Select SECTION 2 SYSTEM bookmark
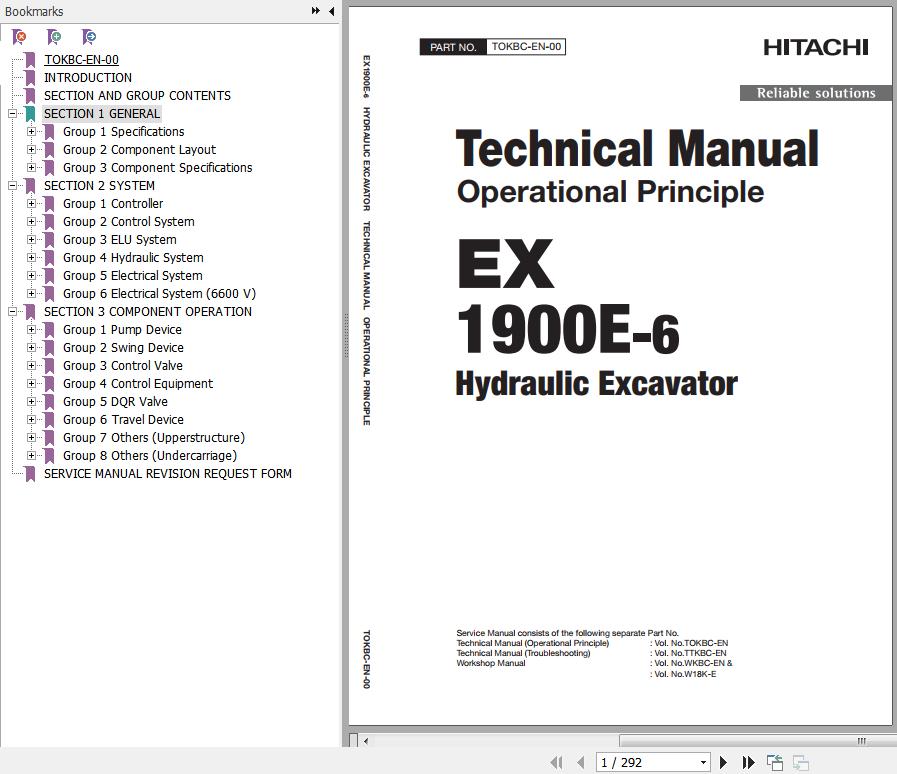 99,186
